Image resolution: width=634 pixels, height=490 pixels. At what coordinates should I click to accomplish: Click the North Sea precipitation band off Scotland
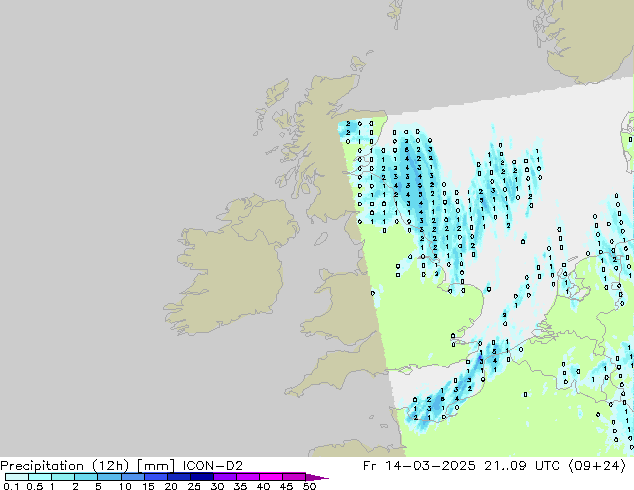412,180
